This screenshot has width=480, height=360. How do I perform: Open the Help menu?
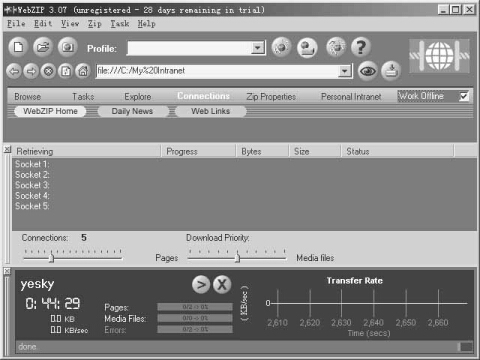click(147, 24)
